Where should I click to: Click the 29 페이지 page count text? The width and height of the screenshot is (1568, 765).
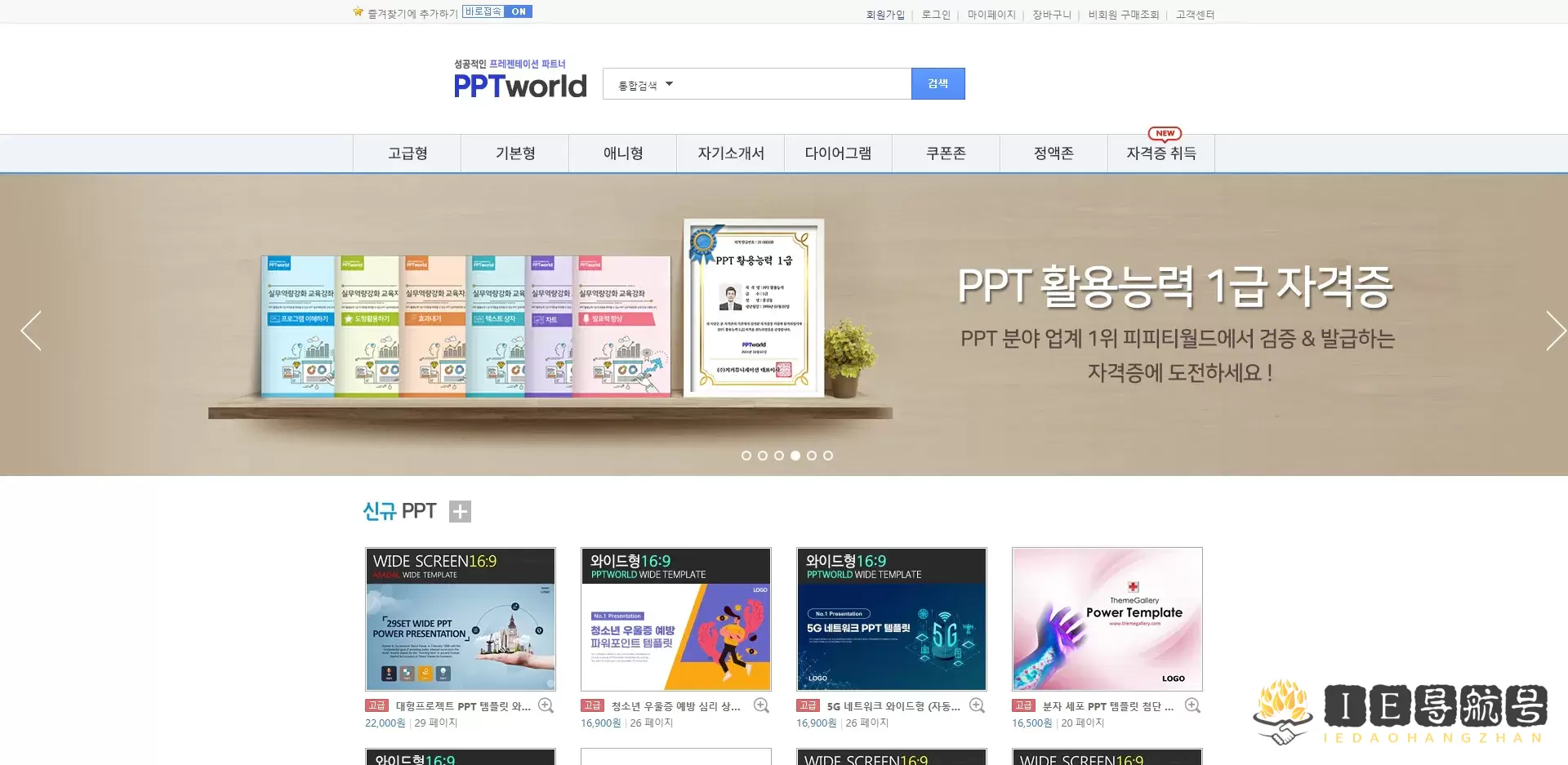pyautogui.click(x=436, y=723)
